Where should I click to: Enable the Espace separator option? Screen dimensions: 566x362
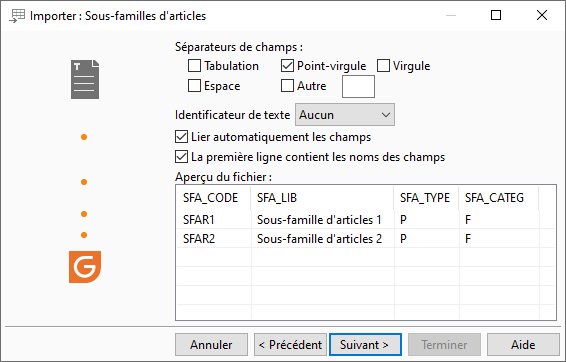[194, 86]
